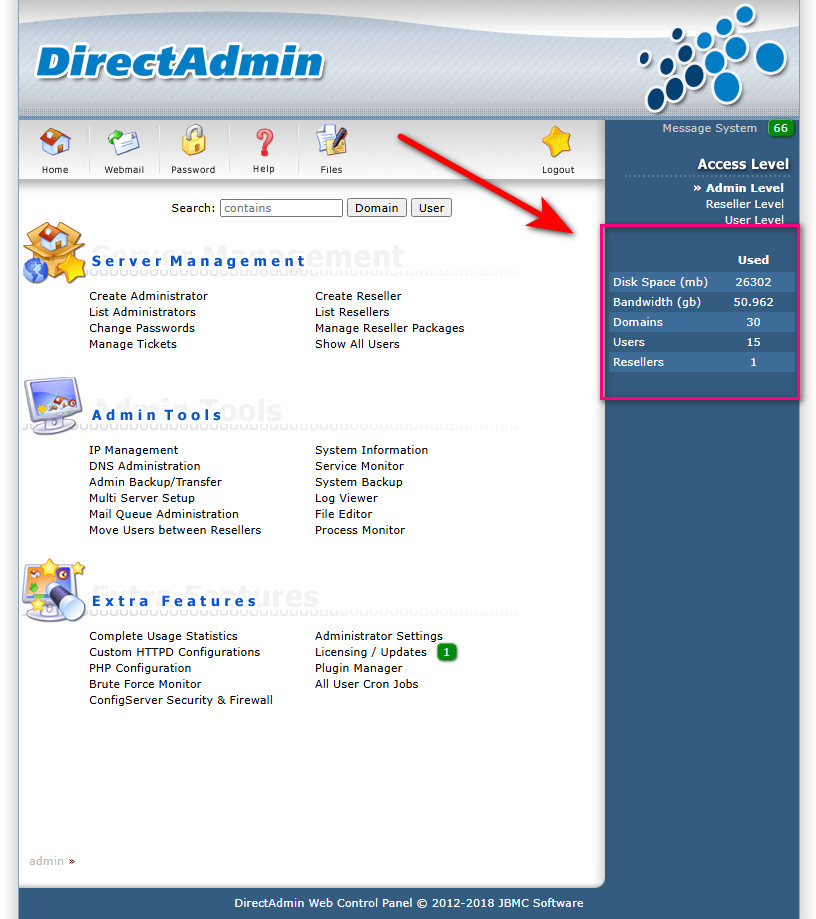The width and height of the screenshot is (816, 919).
Task: Select Admin Level access
Action: click(744, 188)
